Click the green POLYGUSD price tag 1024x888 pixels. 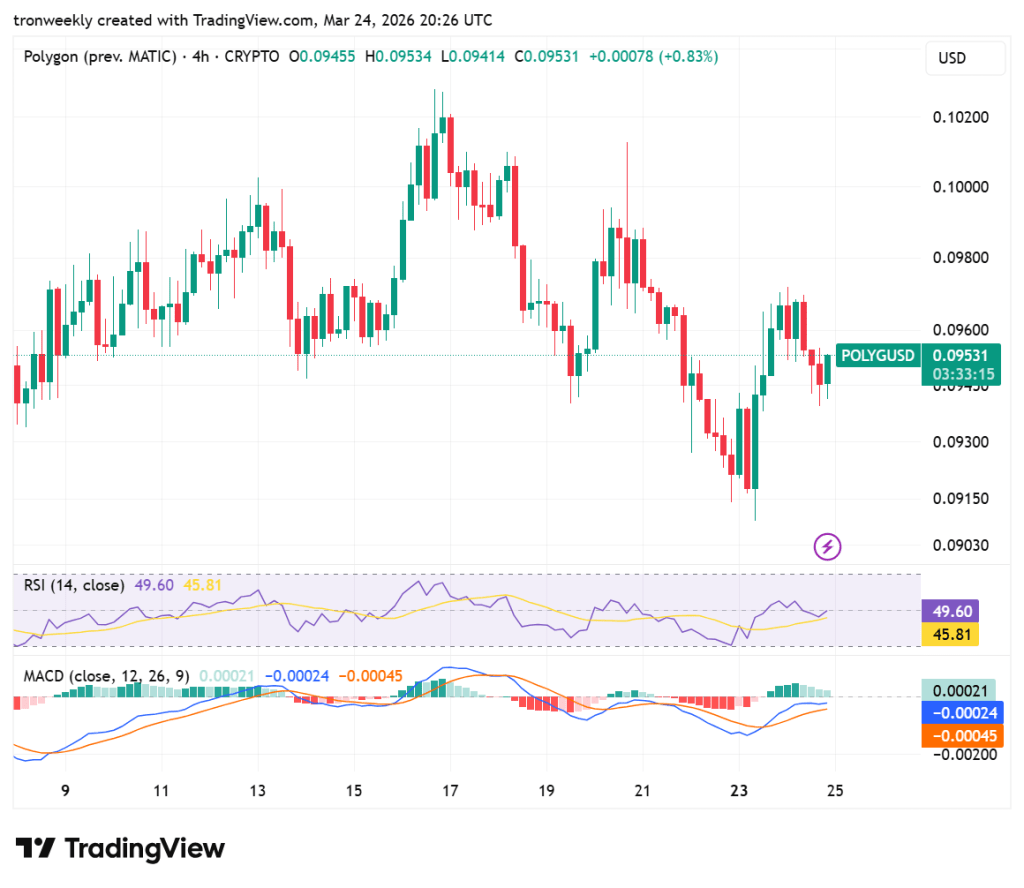coord(878,355)
